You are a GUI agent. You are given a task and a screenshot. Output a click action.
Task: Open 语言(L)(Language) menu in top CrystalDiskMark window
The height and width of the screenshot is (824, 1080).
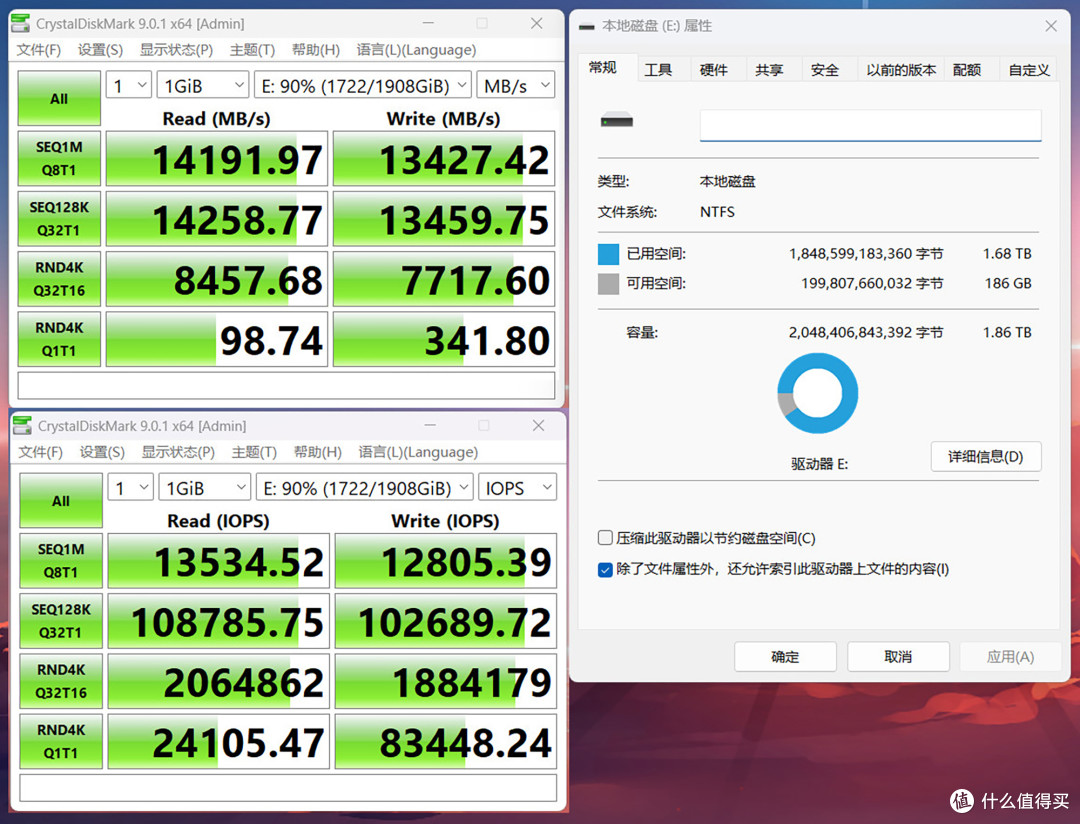[x=416, y=50]
